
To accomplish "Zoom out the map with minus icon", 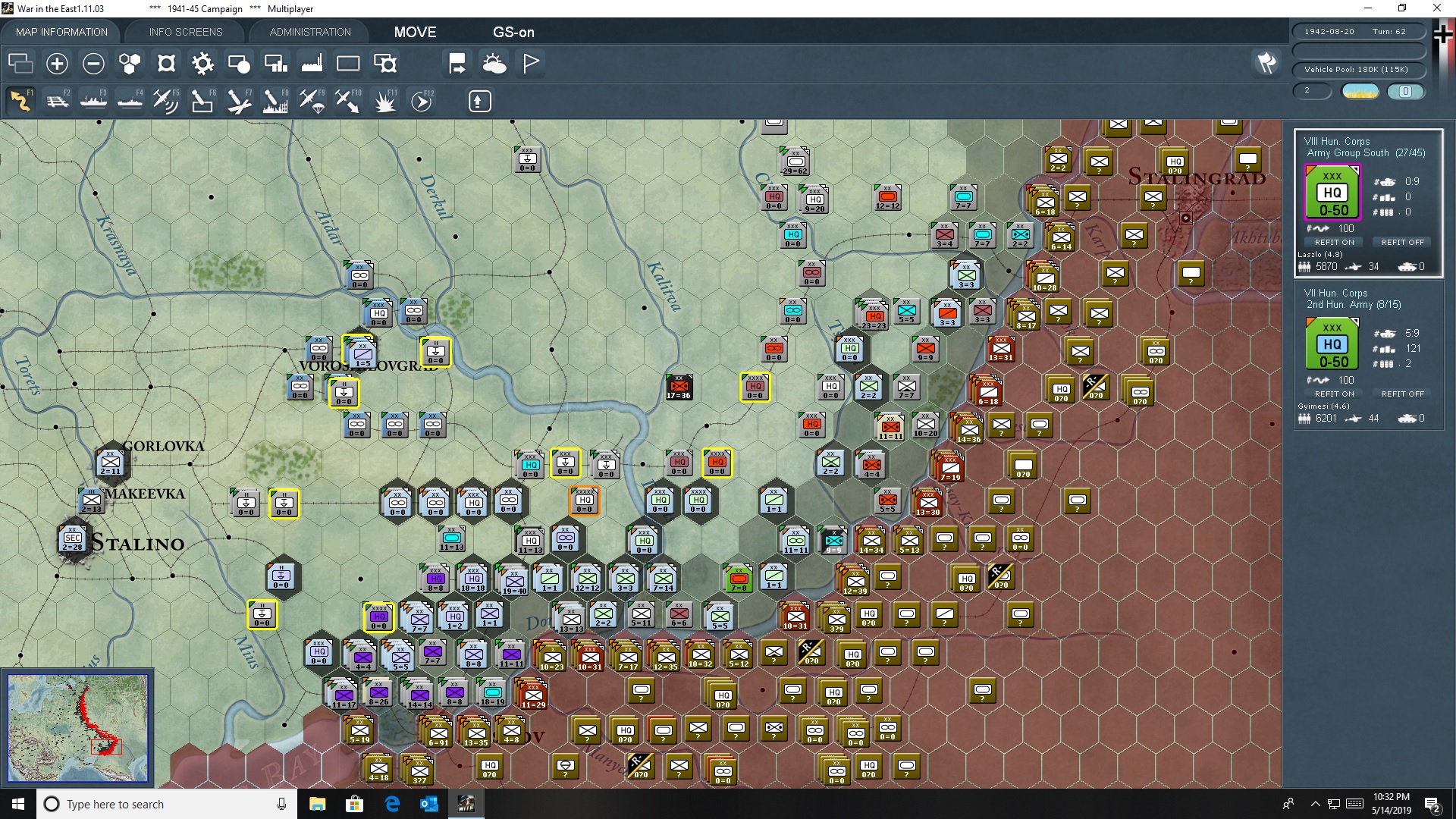I will (x=93, y=63).
